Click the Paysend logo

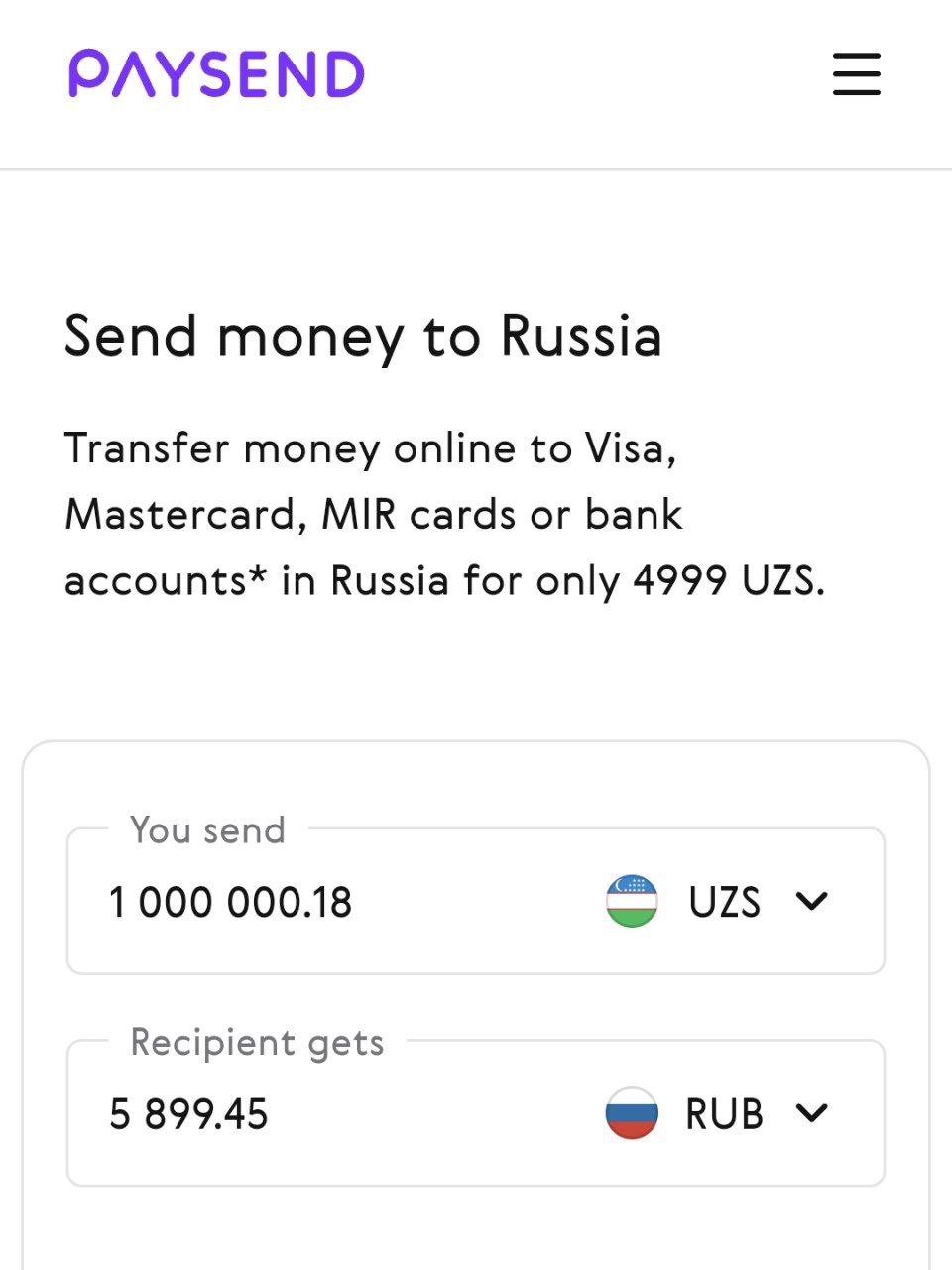point(216,74)
